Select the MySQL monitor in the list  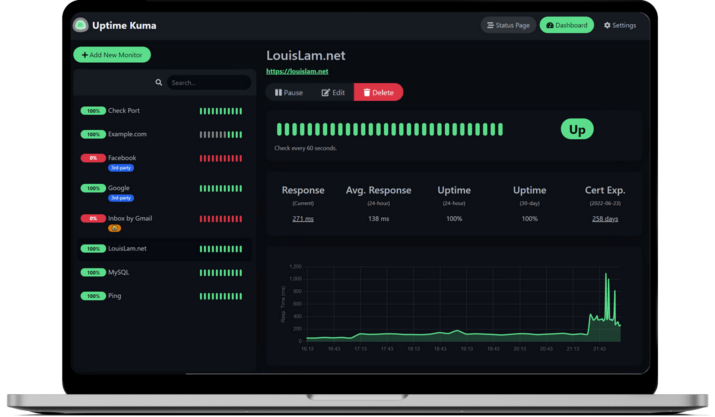(118, 272)
